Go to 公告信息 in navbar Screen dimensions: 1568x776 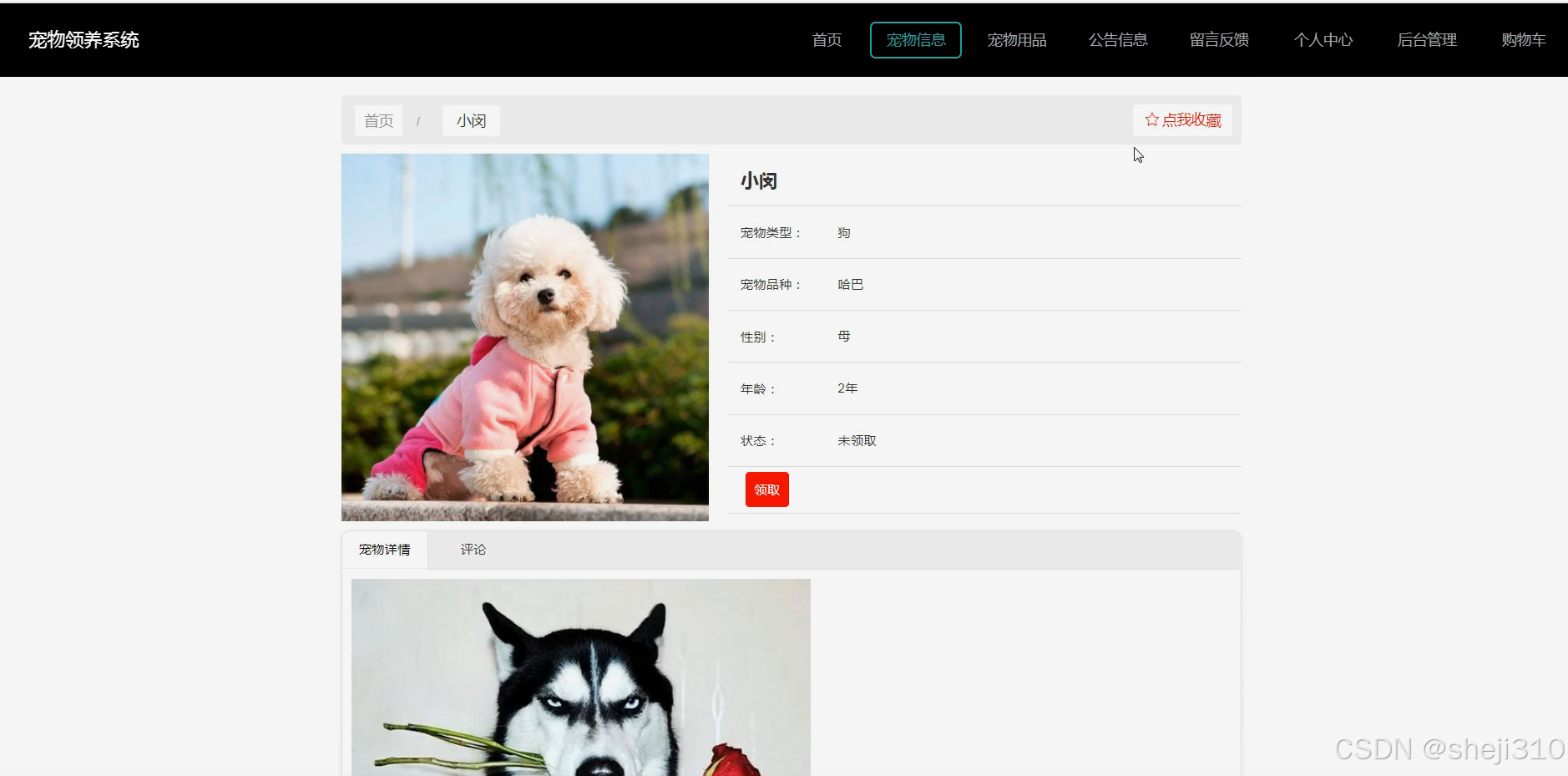(1118, 40)
